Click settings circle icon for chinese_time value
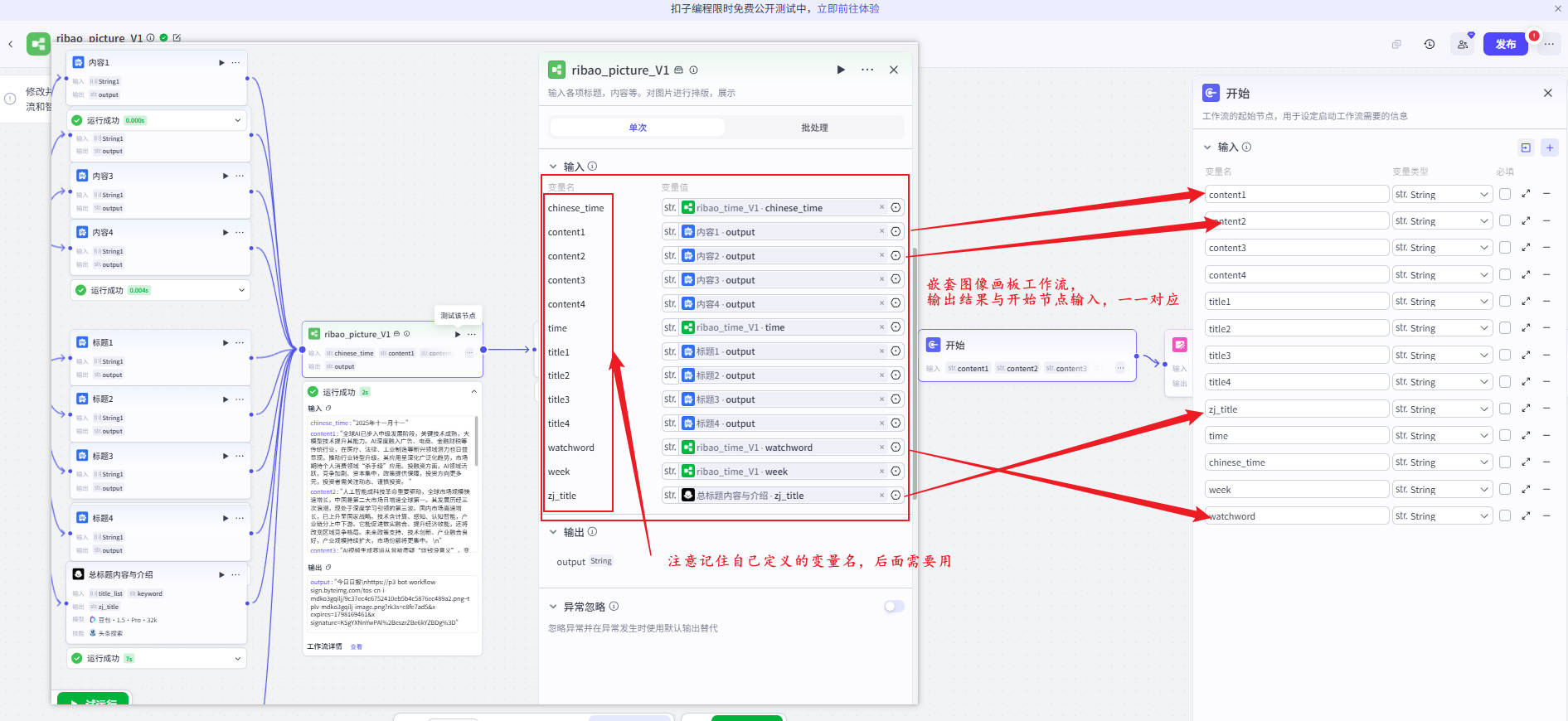 pos(896,208)
